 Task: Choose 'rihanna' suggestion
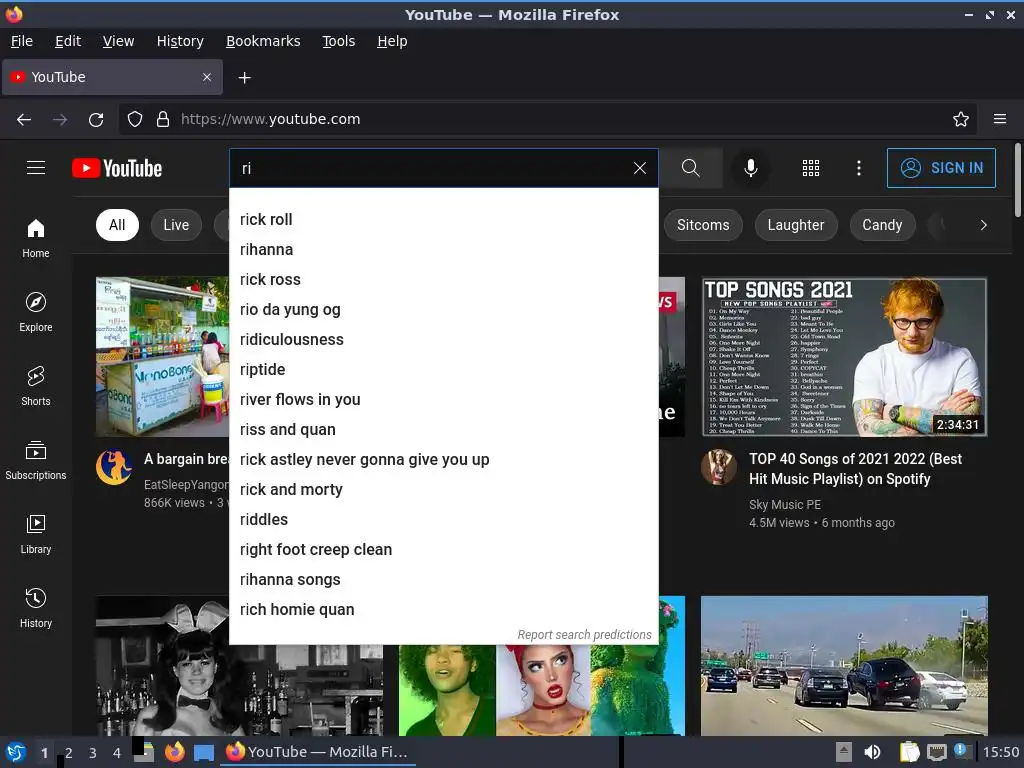(x=443, y=249)
